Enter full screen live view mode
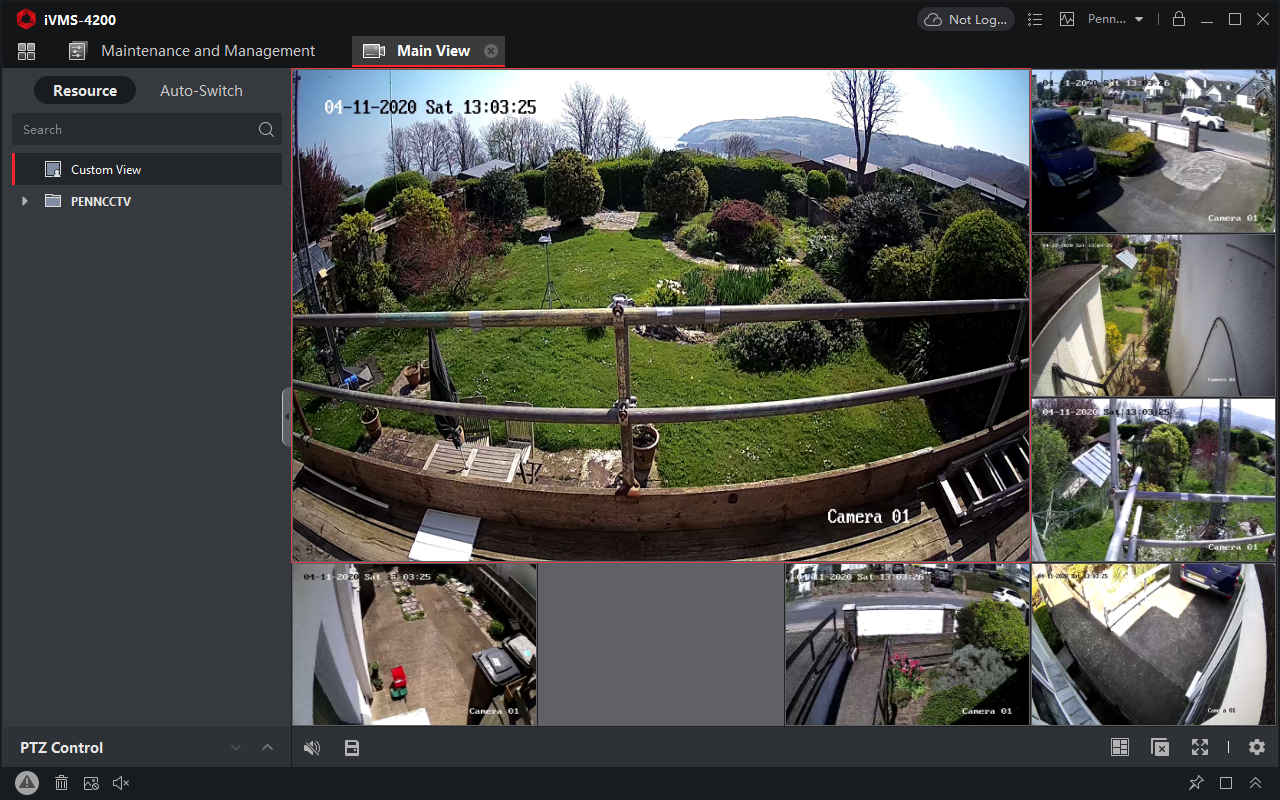Viewport: 1280px width, 800px height. (x=1199, y=747)
